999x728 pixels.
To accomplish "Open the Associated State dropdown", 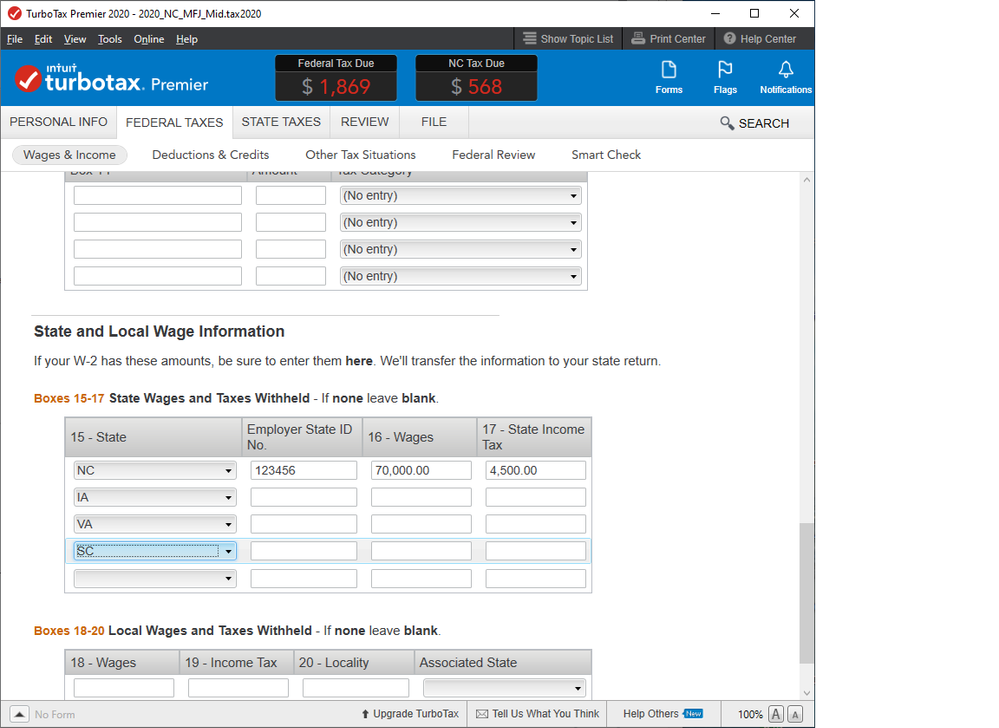I will (504, 688).
